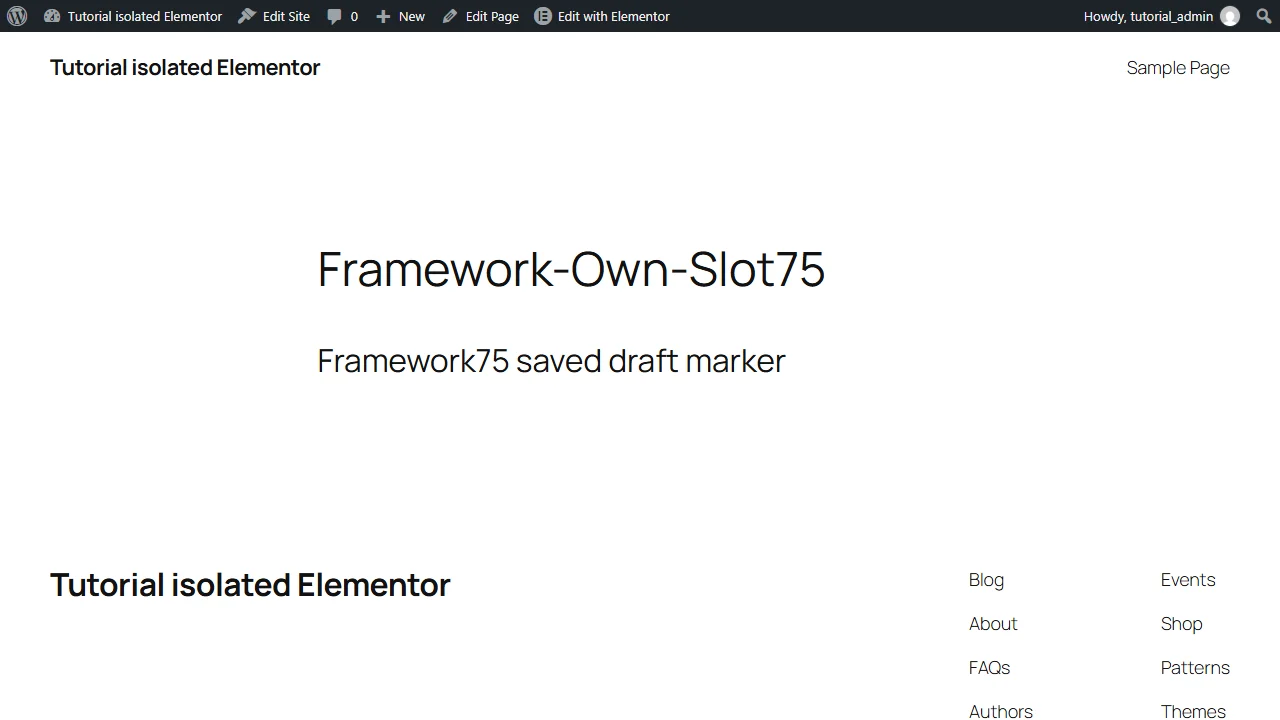Click the Framework-Own-Slot75 page heading
The image size is (1280, 720).
(x=571, y=269)
